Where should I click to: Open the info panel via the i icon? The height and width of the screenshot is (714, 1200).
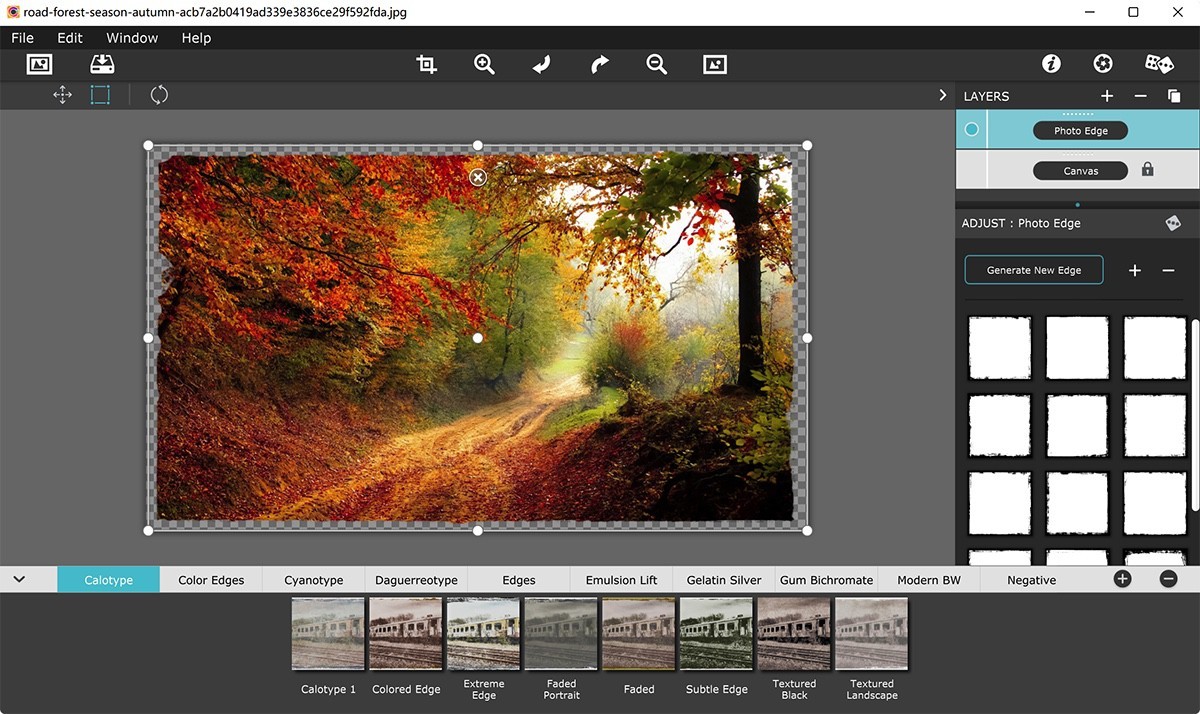click(x=1051, y=62)
